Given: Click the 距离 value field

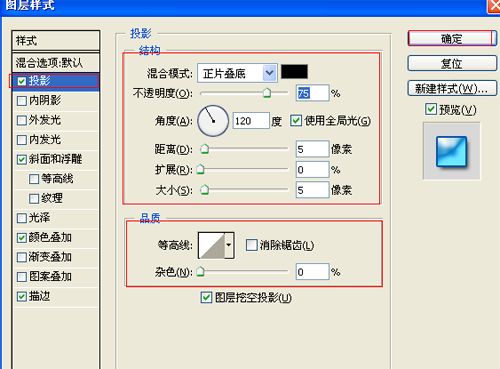Looking at the screenshot, I should [x=312, y=149].
